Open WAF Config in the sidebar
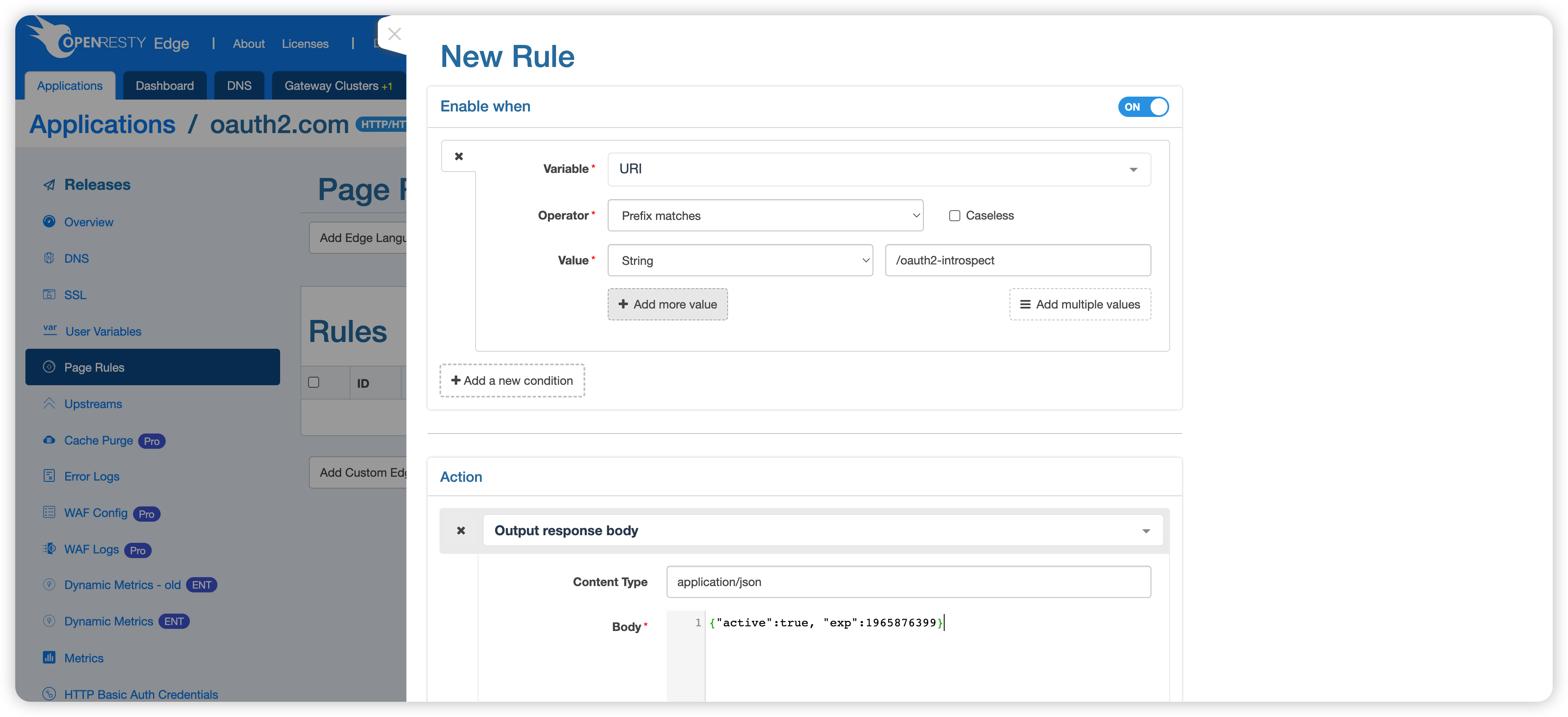1568x717 pixels. (x=96, y=513)
